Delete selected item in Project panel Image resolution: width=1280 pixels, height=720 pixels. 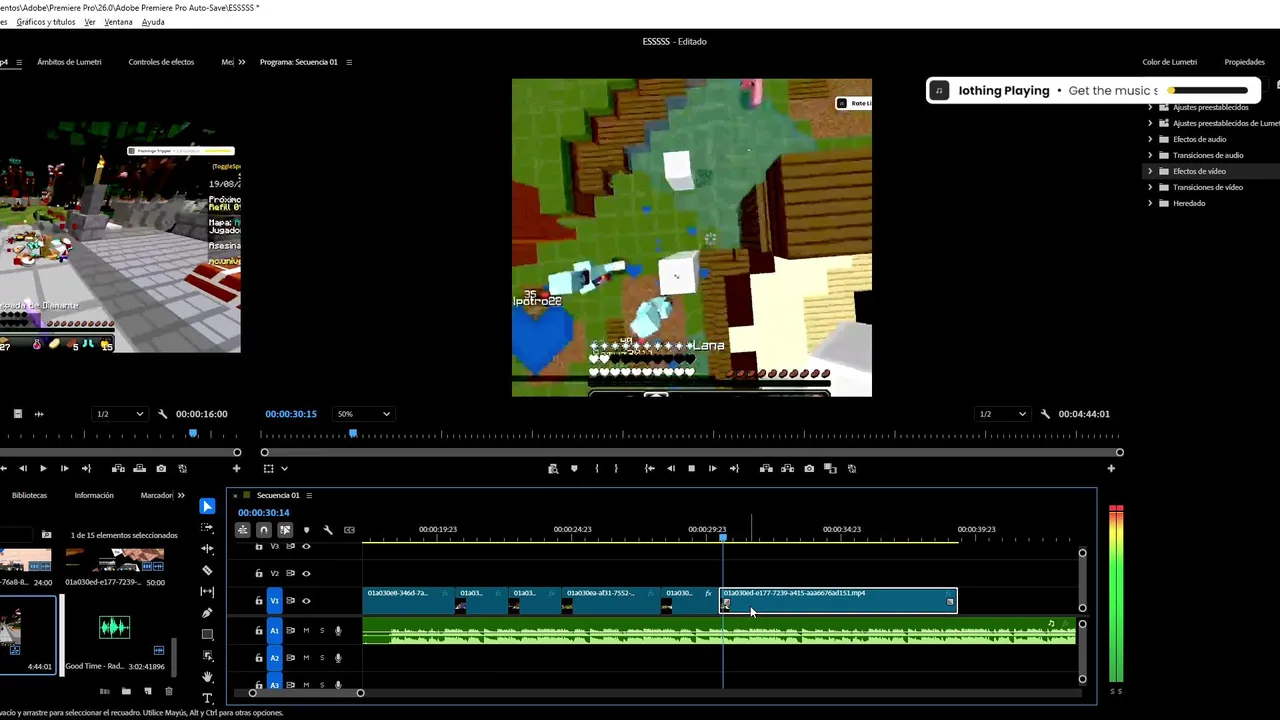(168, 691)
